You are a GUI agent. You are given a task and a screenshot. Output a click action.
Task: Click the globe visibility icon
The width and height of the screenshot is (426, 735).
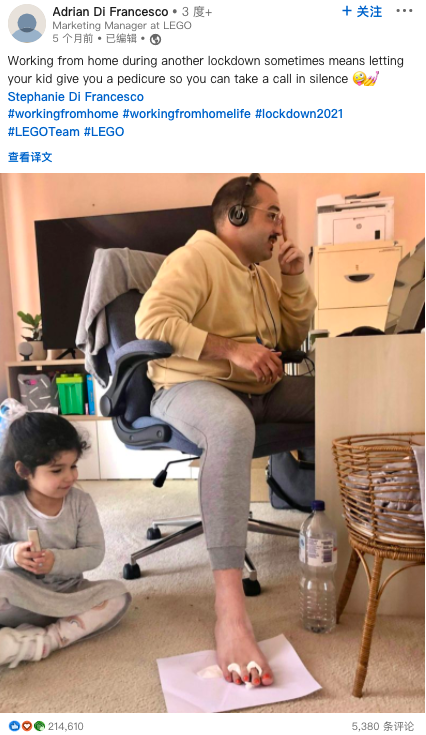[155, 39]
